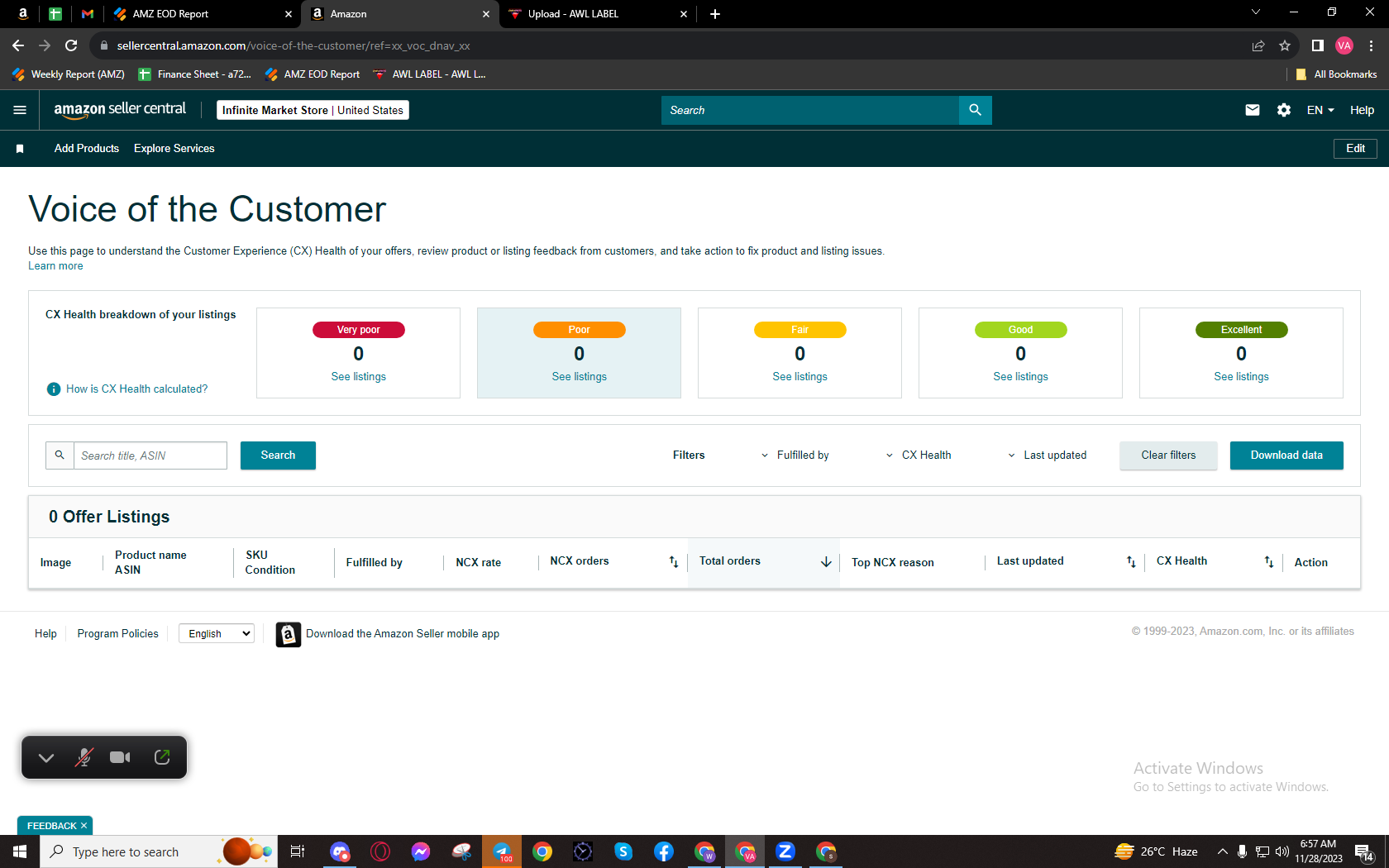
Task: Show hidden system tray icons
Action: pyautogui.click(x=1222, y=851)
